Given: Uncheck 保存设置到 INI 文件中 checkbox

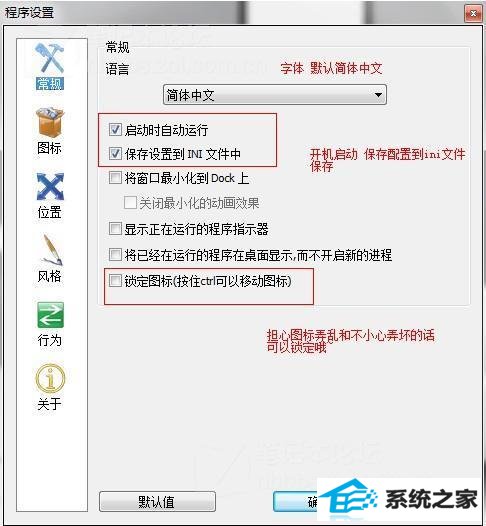Looking at the screenshot, I should coord(115,154).
